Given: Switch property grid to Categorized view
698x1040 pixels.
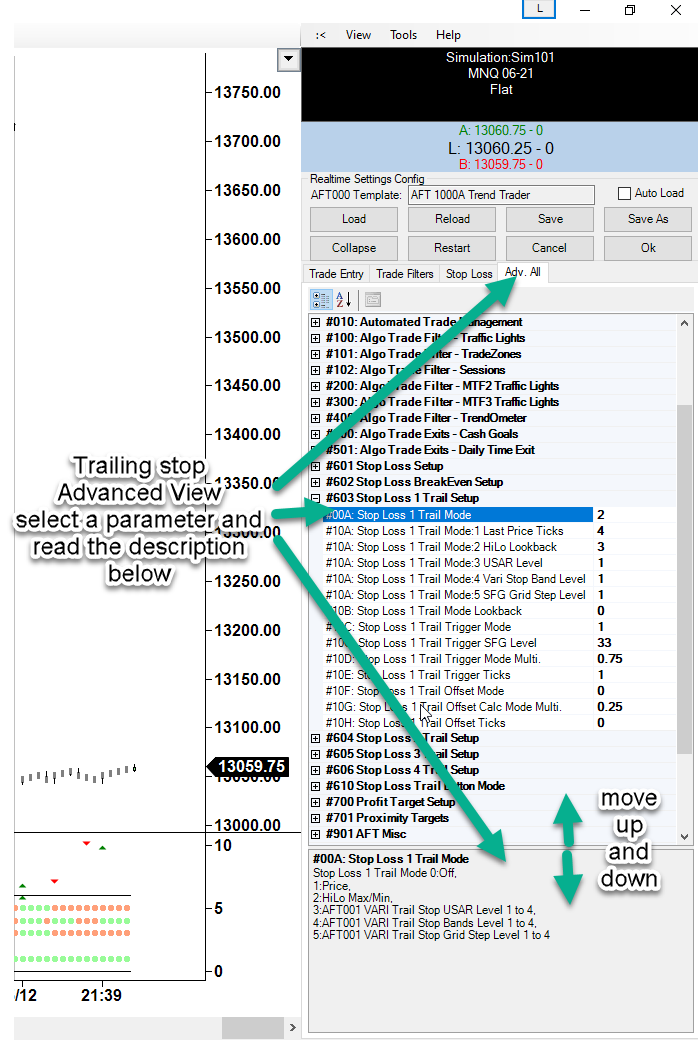Looking at the screenshot, I should click(322, 299).
